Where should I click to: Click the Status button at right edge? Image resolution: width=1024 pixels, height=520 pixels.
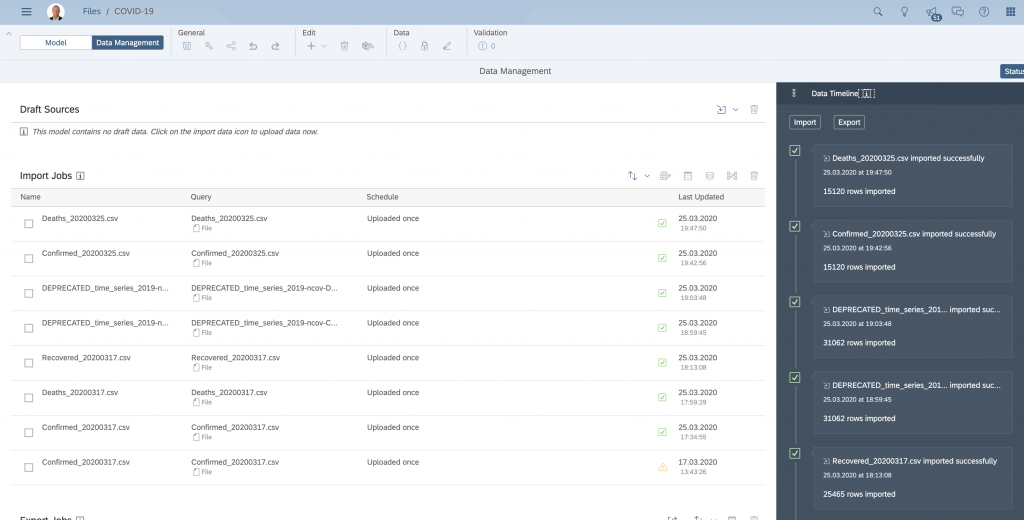[x=1012, y=71]
